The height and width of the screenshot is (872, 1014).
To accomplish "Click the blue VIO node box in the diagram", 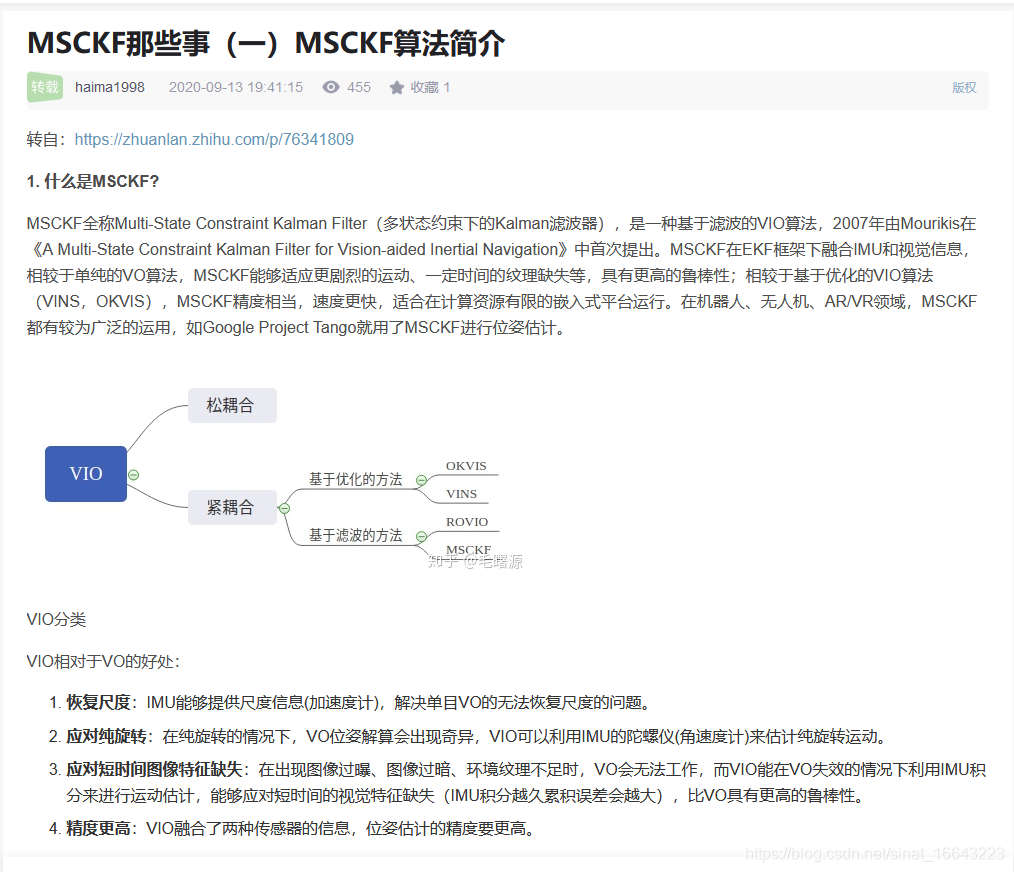I will point(85,473).
